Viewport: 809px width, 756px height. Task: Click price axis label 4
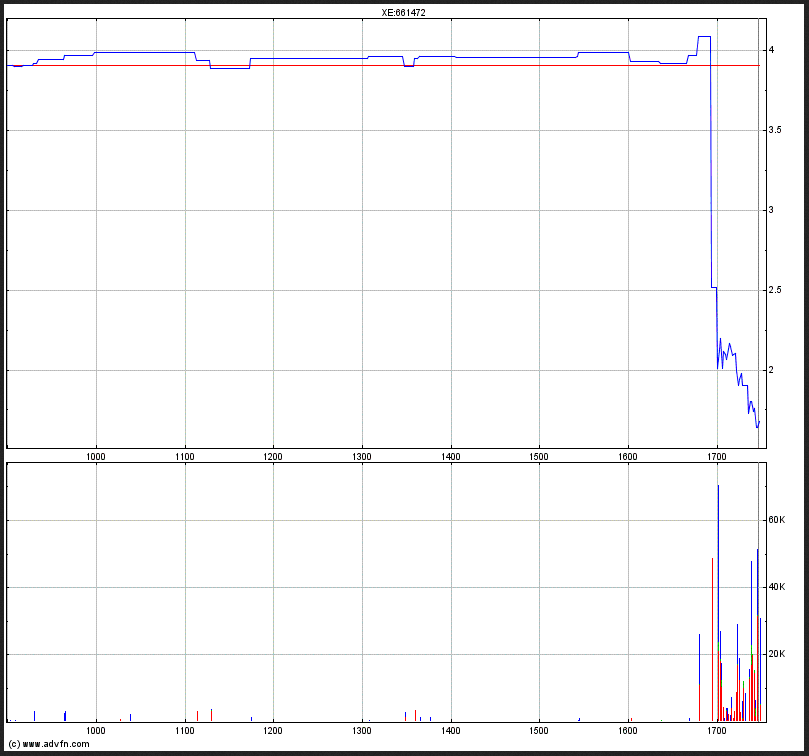[771, 50]
